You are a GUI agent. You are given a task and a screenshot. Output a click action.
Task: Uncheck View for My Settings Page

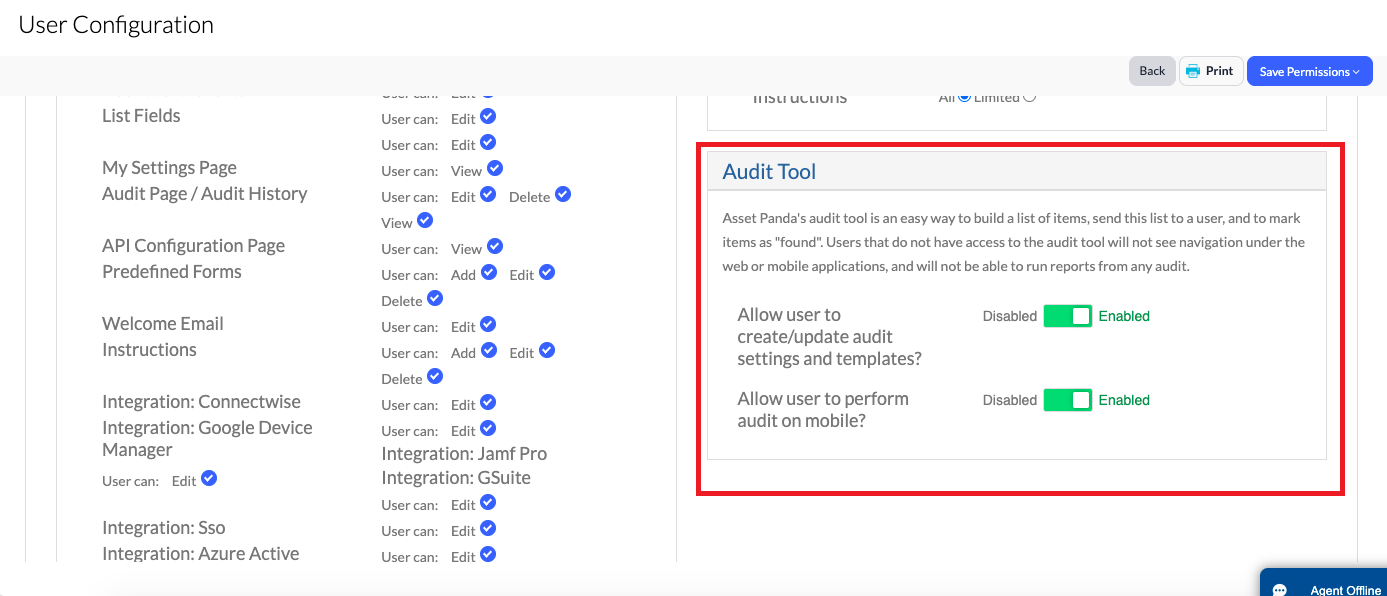click(x=495, y=169)
